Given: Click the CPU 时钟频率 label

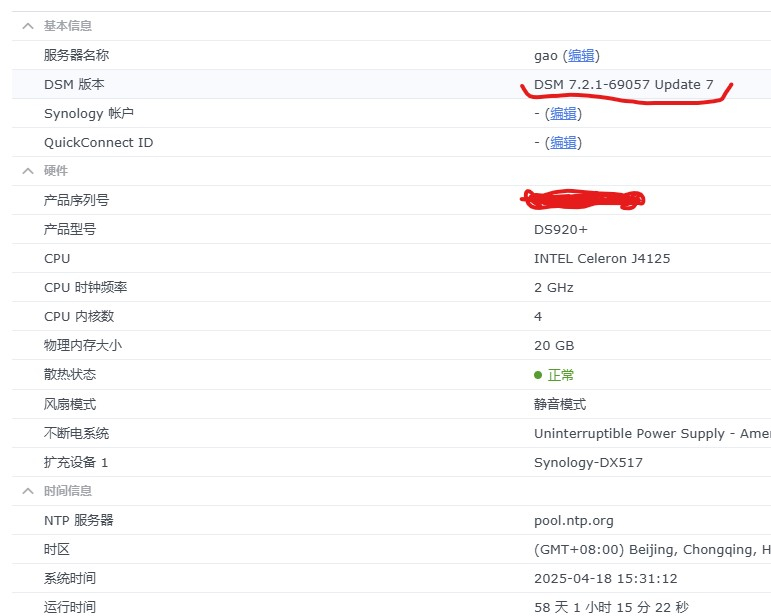Looking at the screenshot, I should [x=86, y=288].
